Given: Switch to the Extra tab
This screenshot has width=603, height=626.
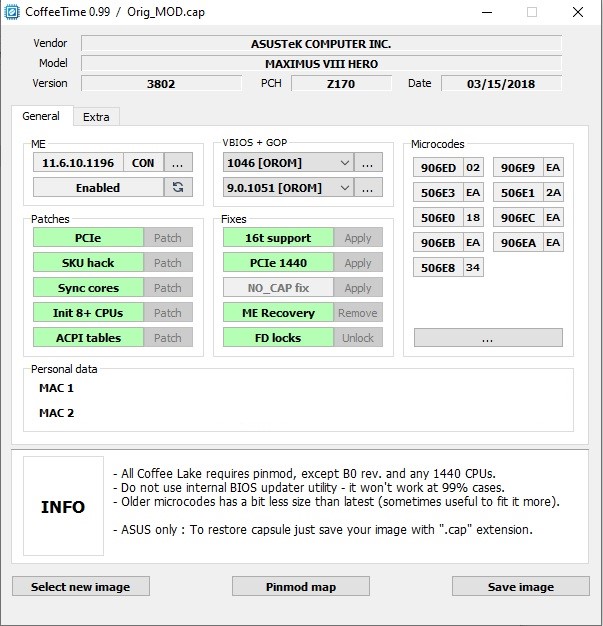Looking at the screenshot, I should click(x=96, y=117).
